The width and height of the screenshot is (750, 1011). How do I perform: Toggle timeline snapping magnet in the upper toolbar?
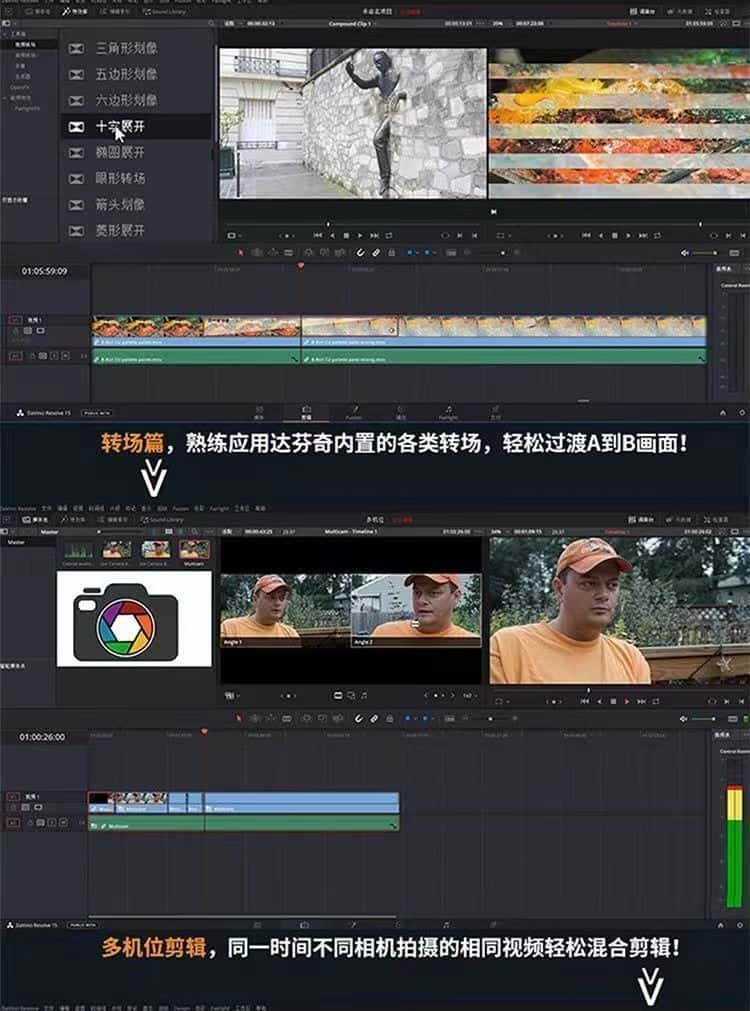click(360, 253)
